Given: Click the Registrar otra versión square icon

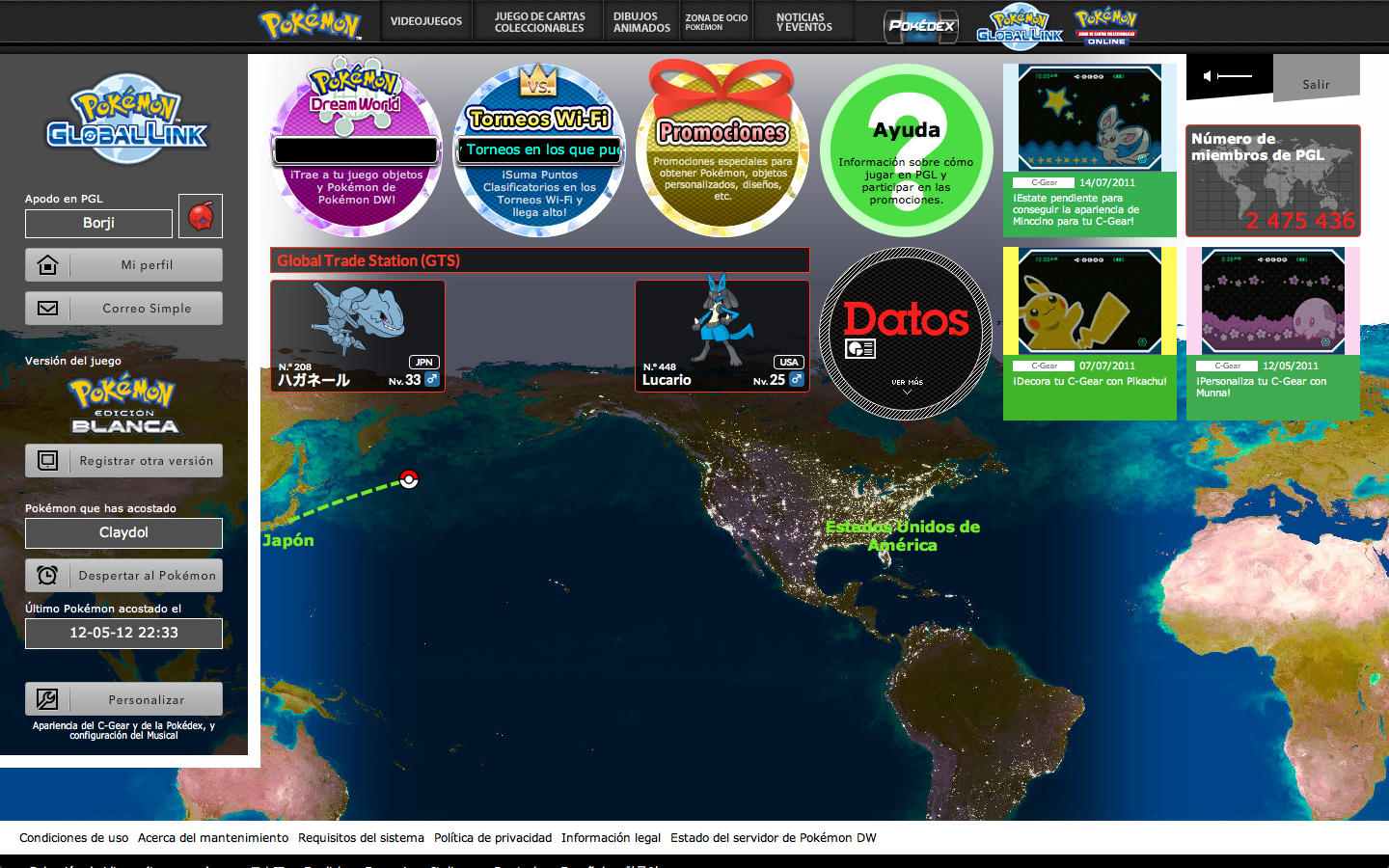Looking at the screenshot, I should [x=47, y=461].
